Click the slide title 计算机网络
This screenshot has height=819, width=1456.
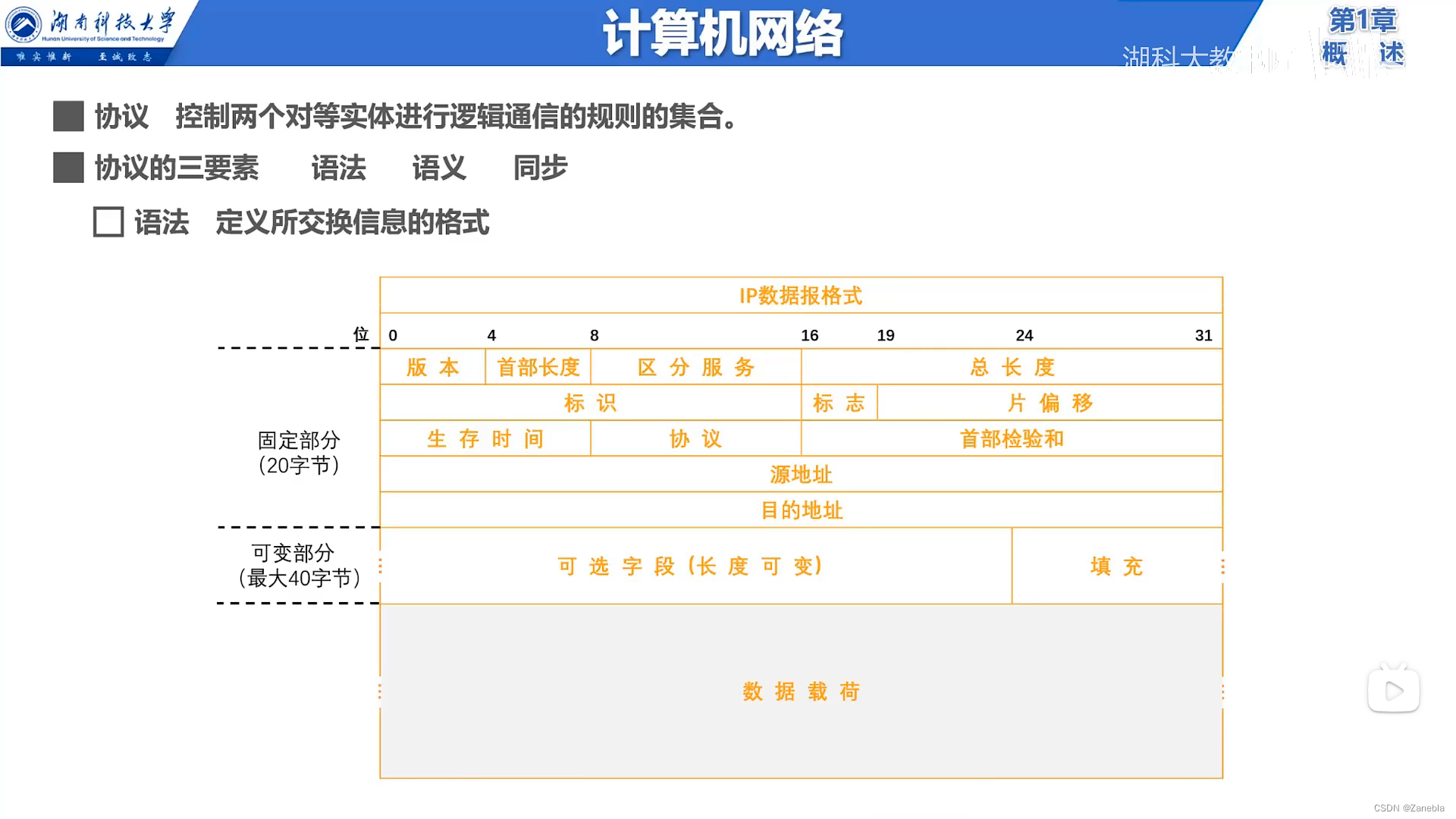click(x=723, y=34)
